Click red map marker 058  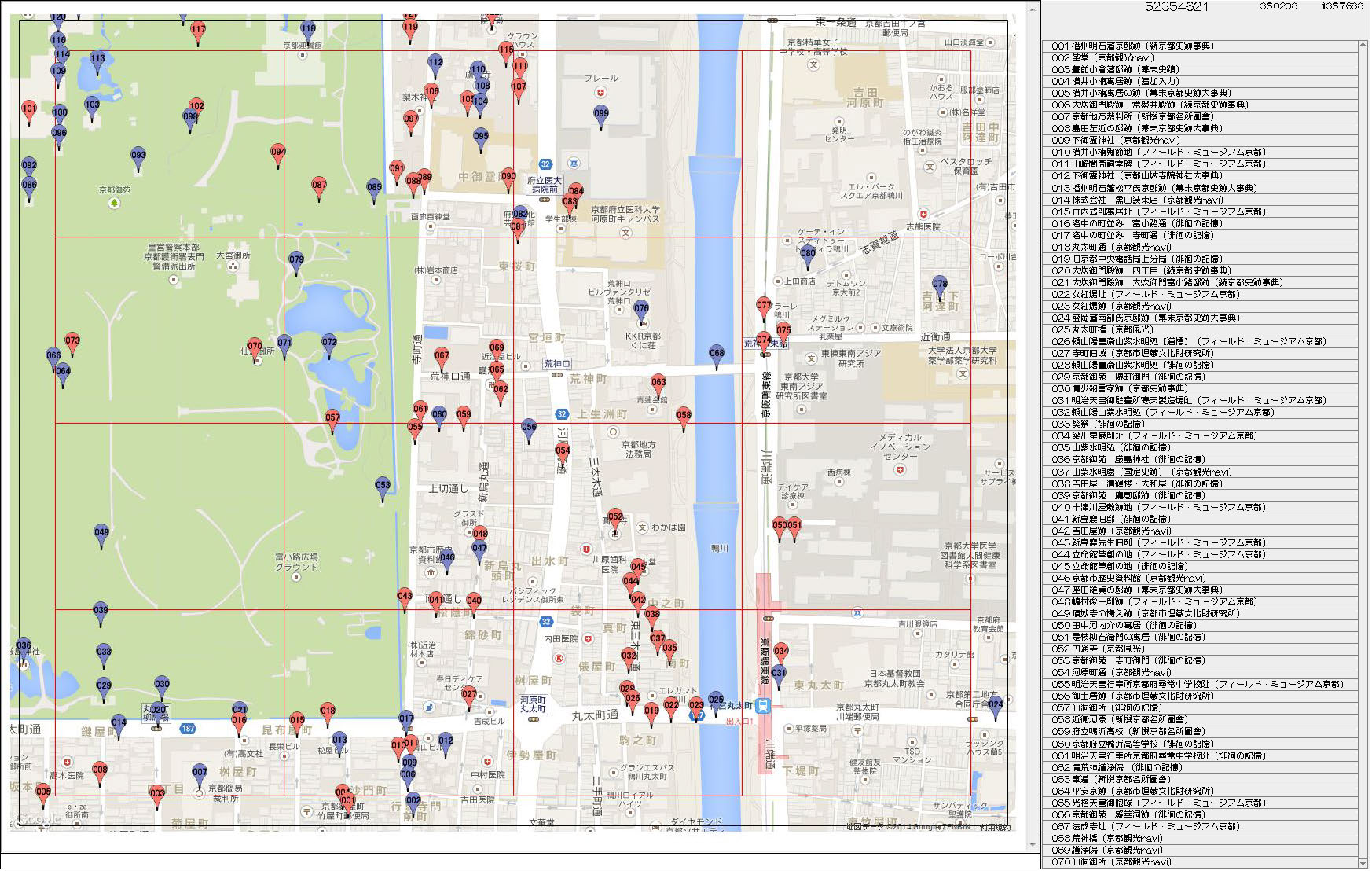tap(684, 419)
